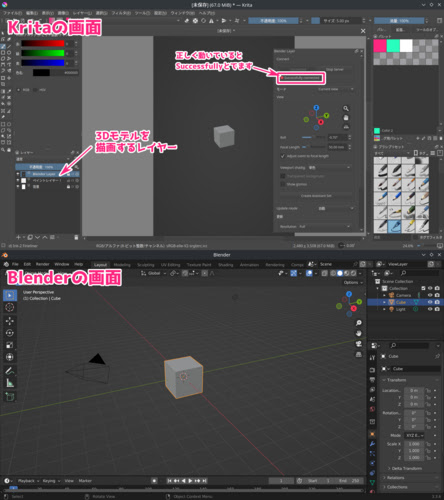Screen dimensions: 444x500
Task: Switch to Blender Modeling workspace tab
Action: pos(122,265)
